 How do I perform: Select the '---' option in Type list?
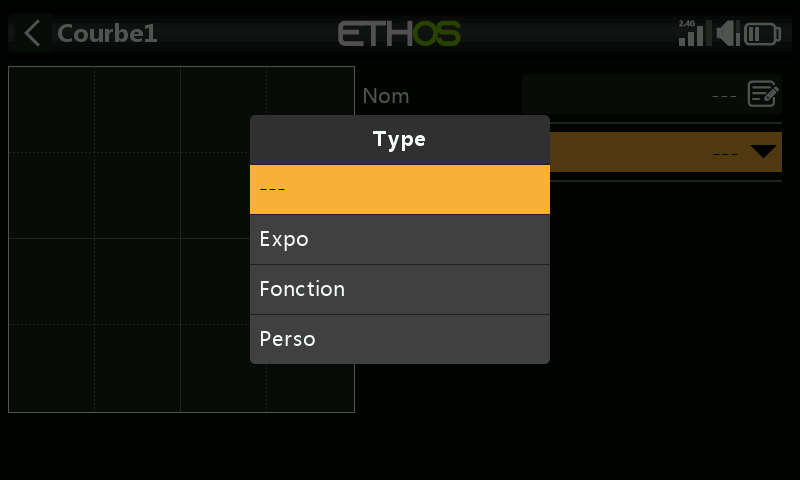pyautogui.click(x=399, y=189)
